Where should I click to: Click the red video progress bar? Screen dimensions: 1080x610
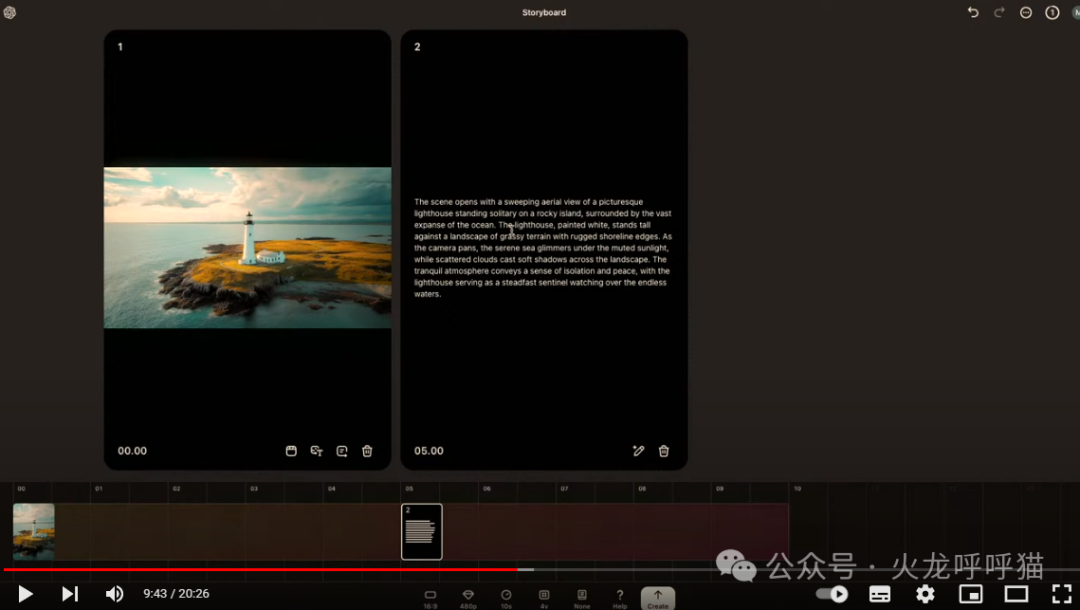tap(260, 569)
